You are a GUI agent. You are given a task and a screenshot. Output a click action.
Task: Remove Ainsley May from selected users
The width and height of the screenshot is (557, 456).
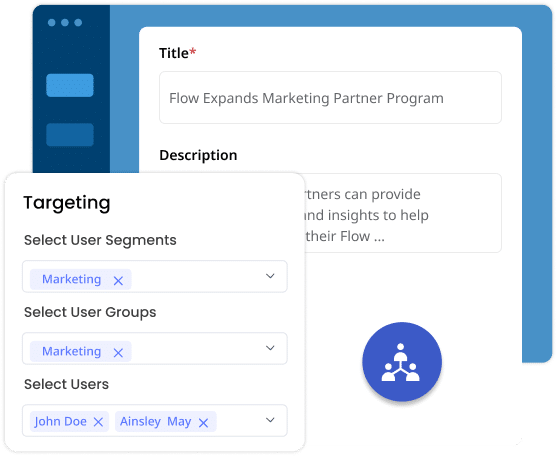pyautogui.click(x=204, y=423)
